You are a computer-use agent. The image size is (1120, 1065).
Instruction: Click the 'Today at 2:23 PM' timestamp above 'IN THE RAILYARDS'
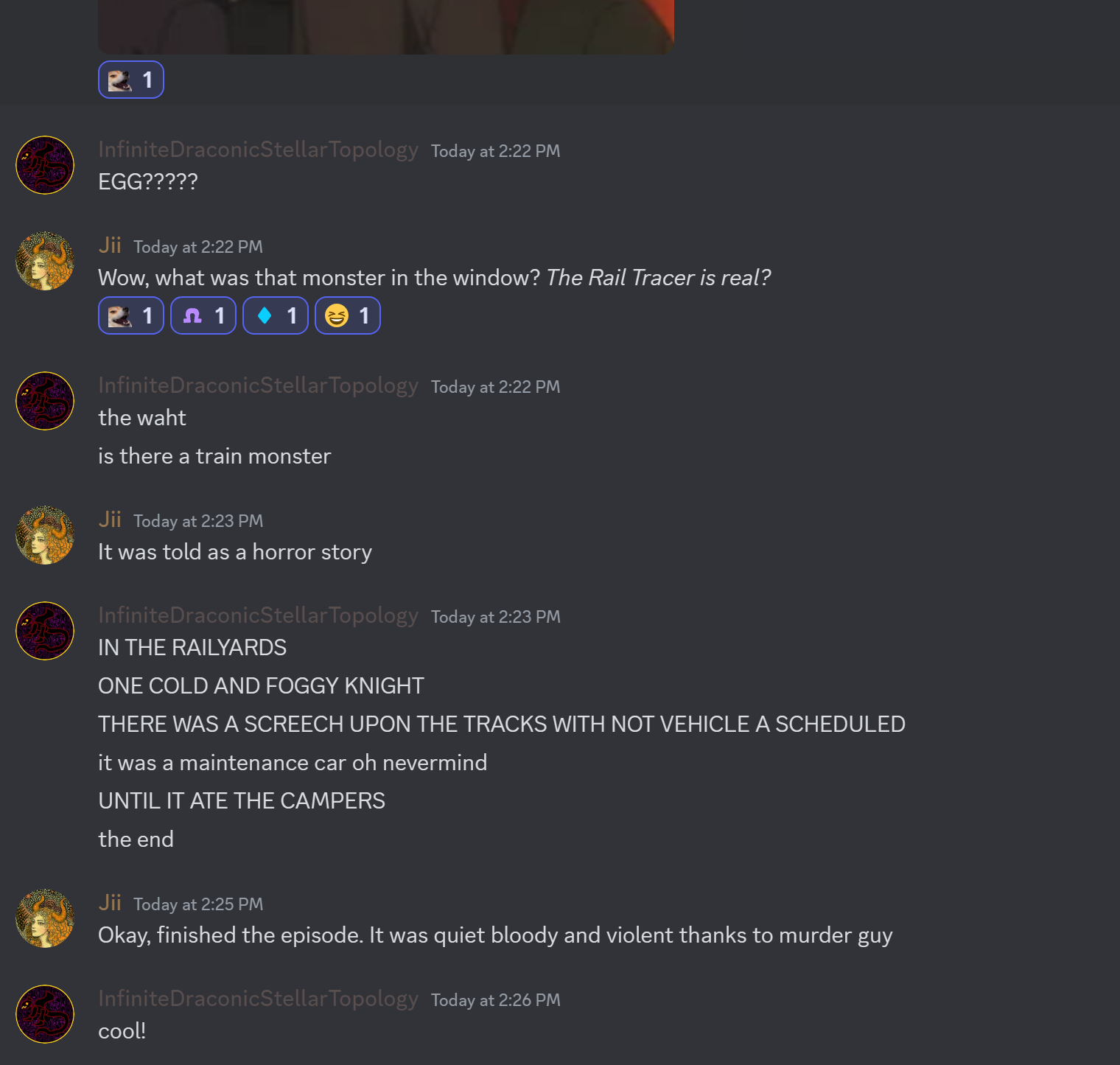[496, 617]
